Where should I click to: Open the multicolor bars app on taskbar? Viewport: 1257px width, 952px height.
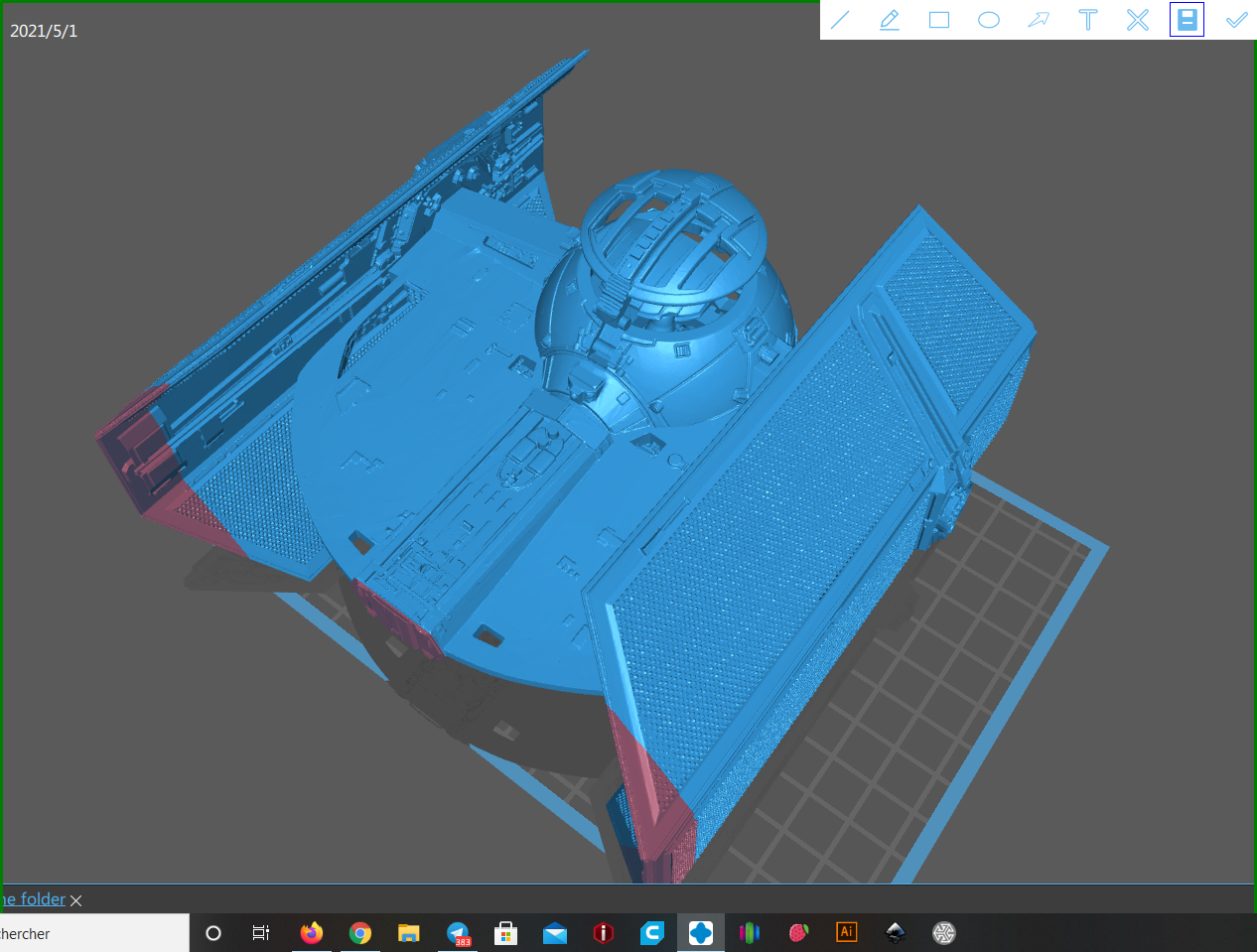click(750, 933)
